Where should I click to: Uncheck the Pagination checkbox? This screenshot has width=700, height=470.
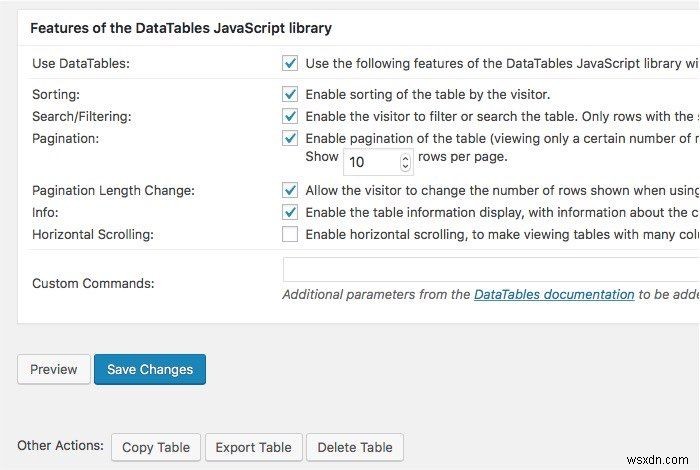point(290,138)
